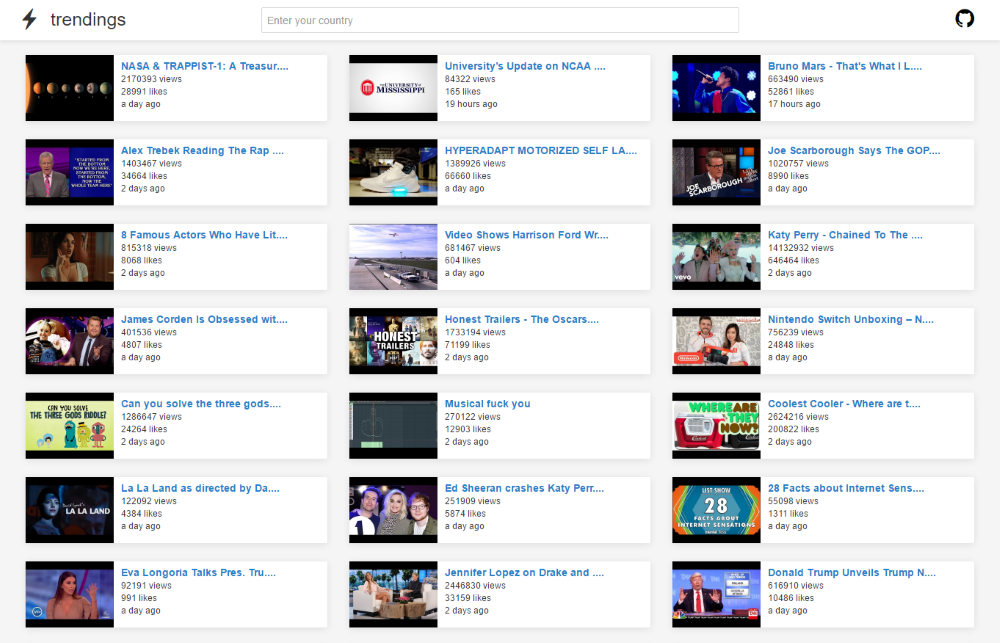This screenshot has height=643, width=1000.
Task: Click the Jennifer Lopez Ellen thumbnail
Action: point(393,595)
